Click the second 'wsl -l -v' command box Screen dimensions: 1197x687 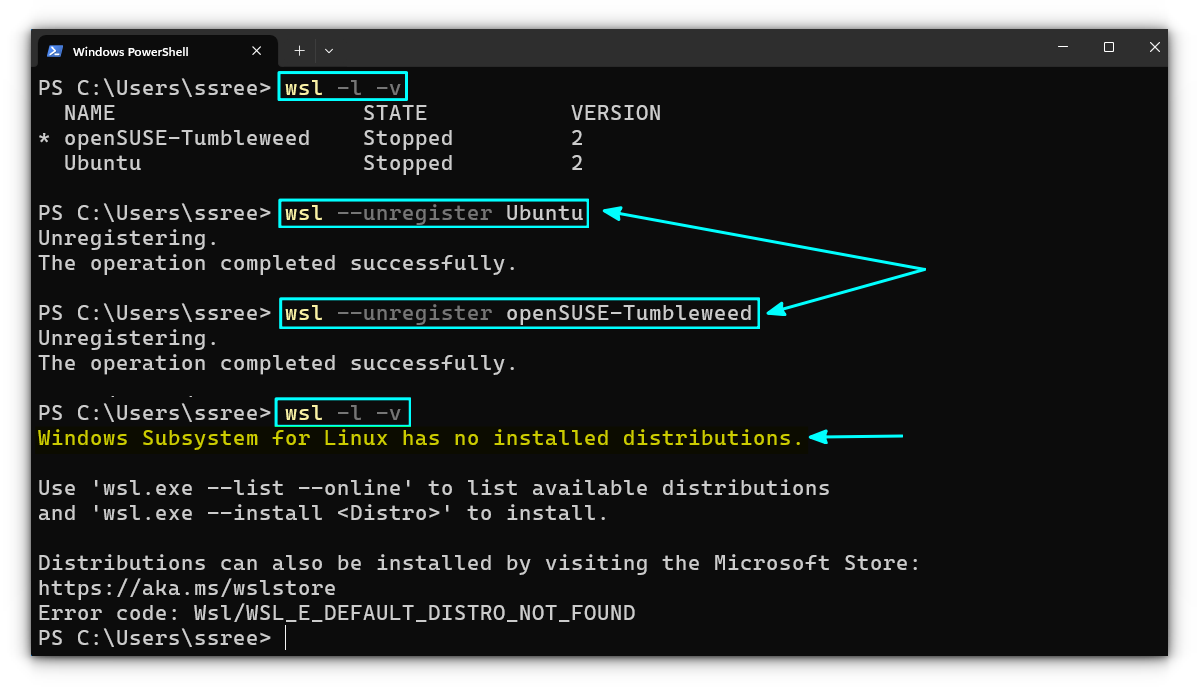[x=342, y=411]
